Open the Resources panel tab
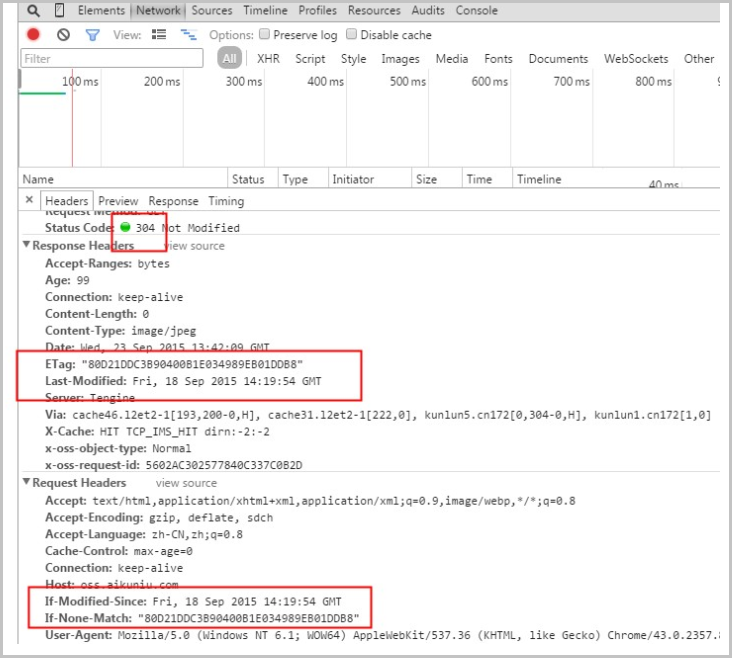This screenshot has width=732, height=658. click(374, 10)
